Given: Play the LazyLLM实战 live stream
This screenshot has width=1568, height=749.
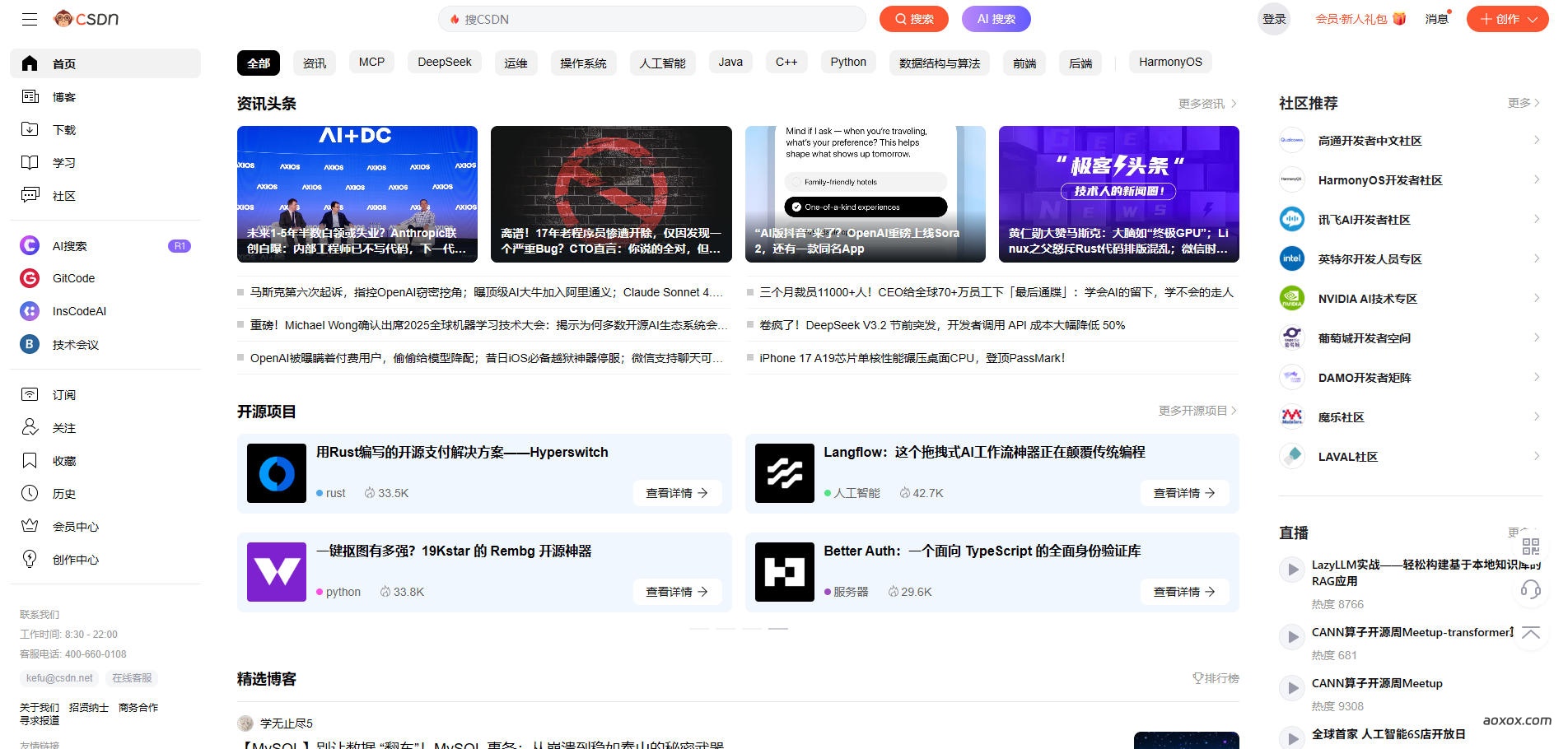Looking at the screenshot, I should coord(1291,570).
